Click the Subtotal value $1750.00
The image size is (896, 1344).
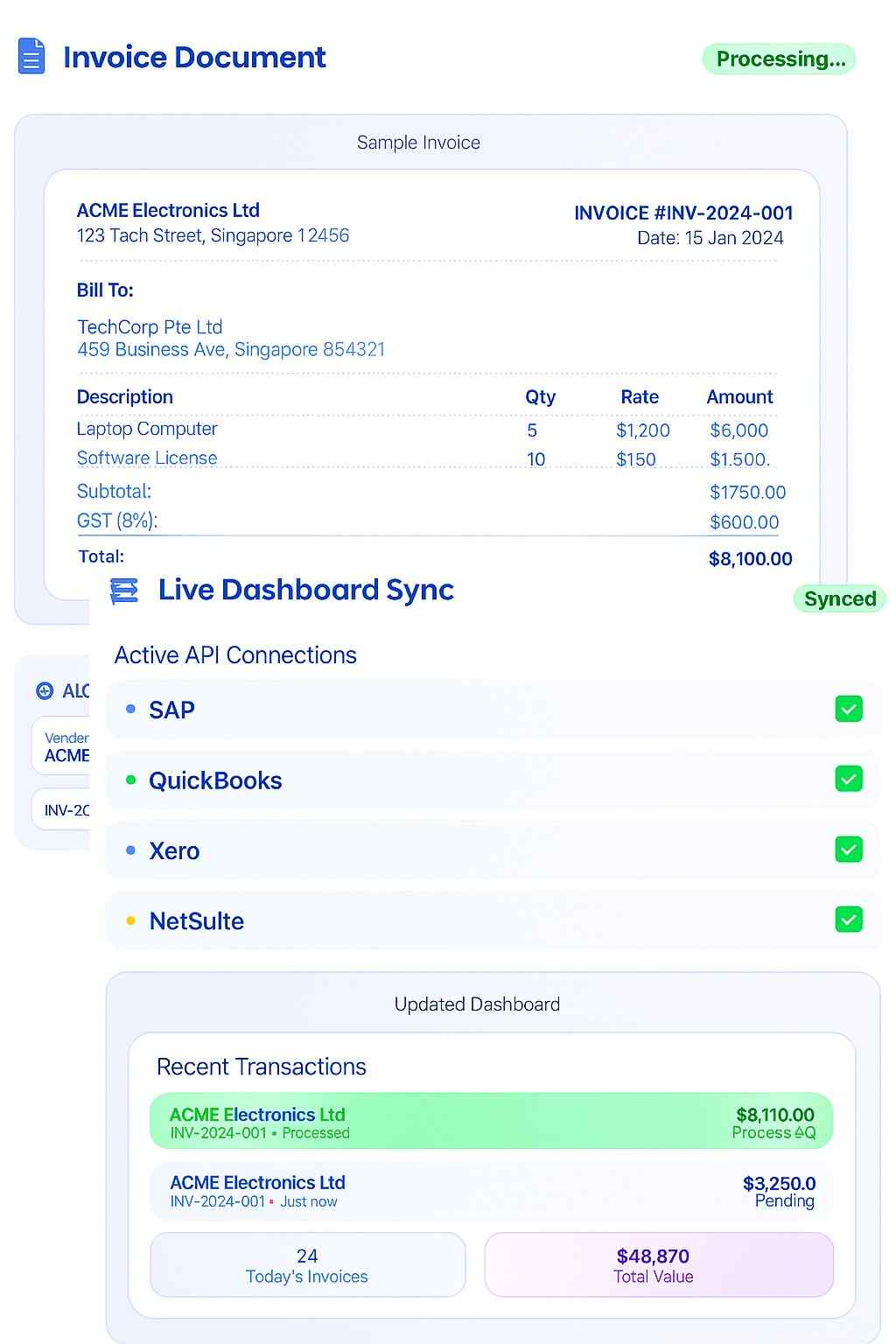click(748, 493)
